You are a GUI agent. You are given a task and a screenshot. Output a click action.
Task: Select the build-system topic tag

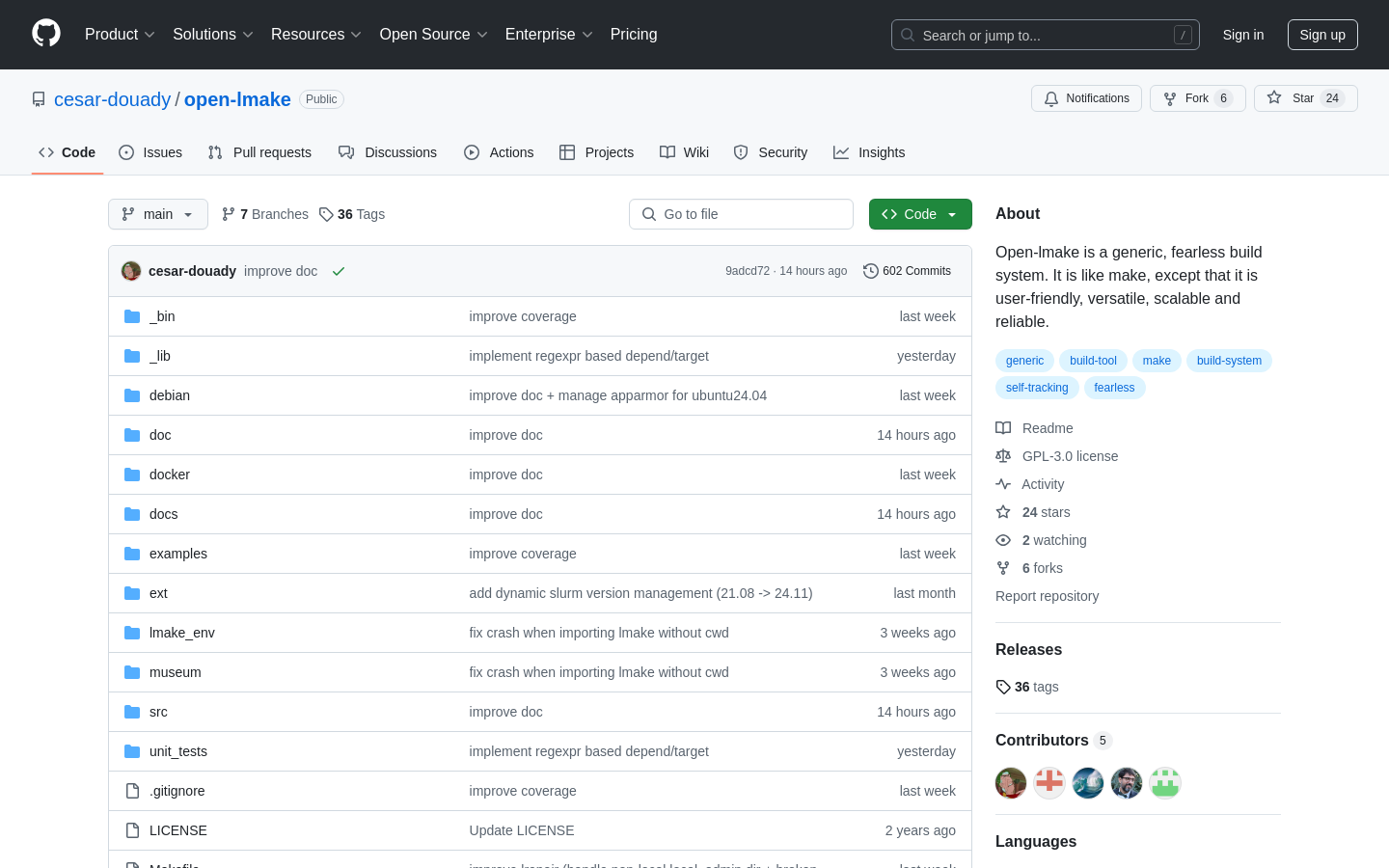[1229, 361]
